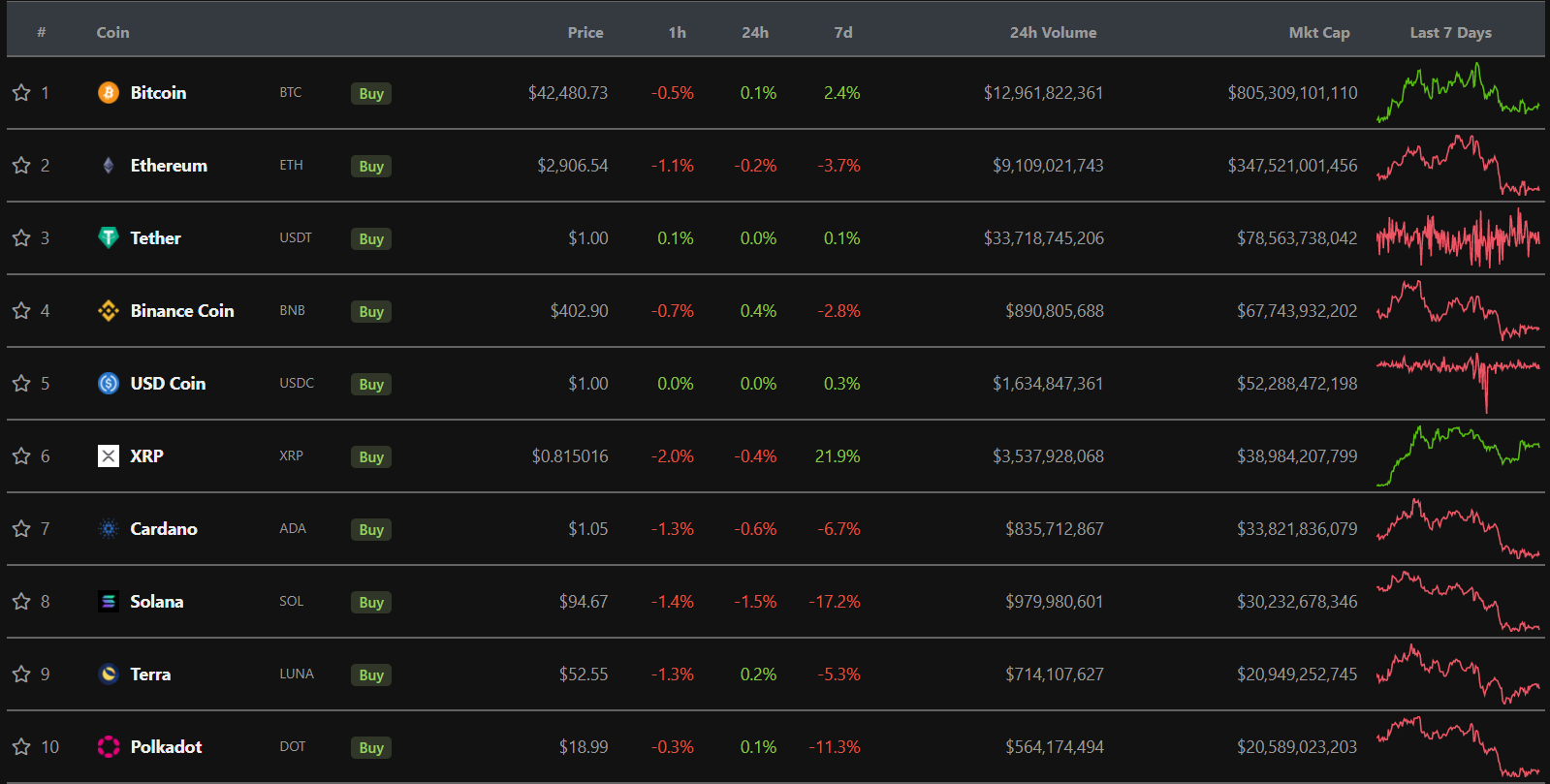1550x784 pixels.
Task: Add Solana to favorites via star
Action: tap(21, 601)
